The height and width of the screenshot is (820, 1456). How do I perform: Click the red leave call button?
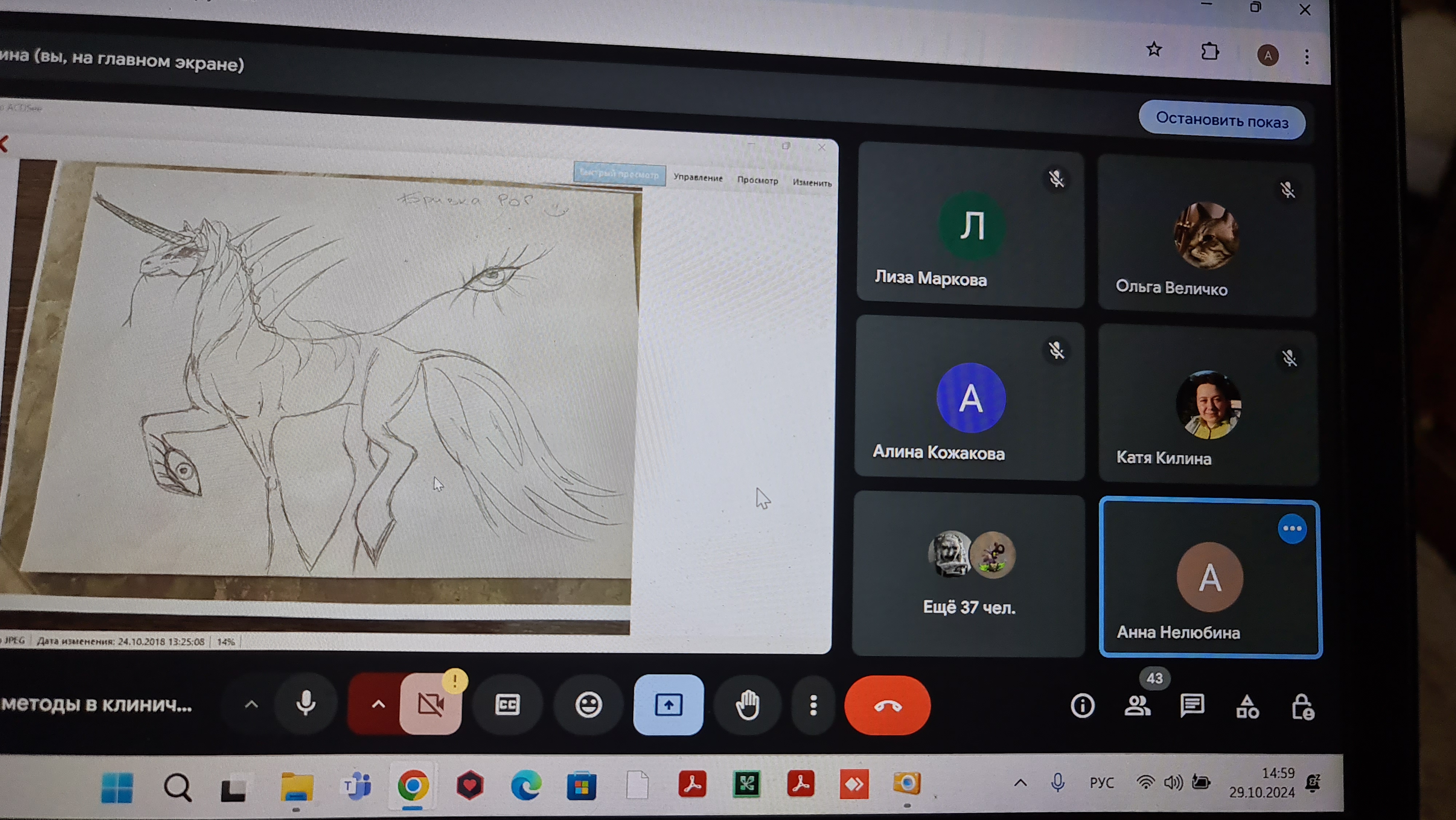point(887,705)
